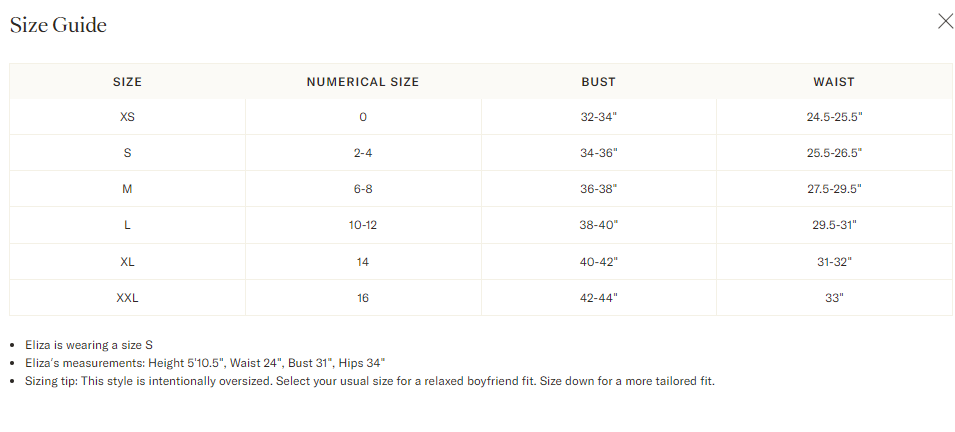Click the Size Guide title
The image size is (955, 432).
click(58, 25)
